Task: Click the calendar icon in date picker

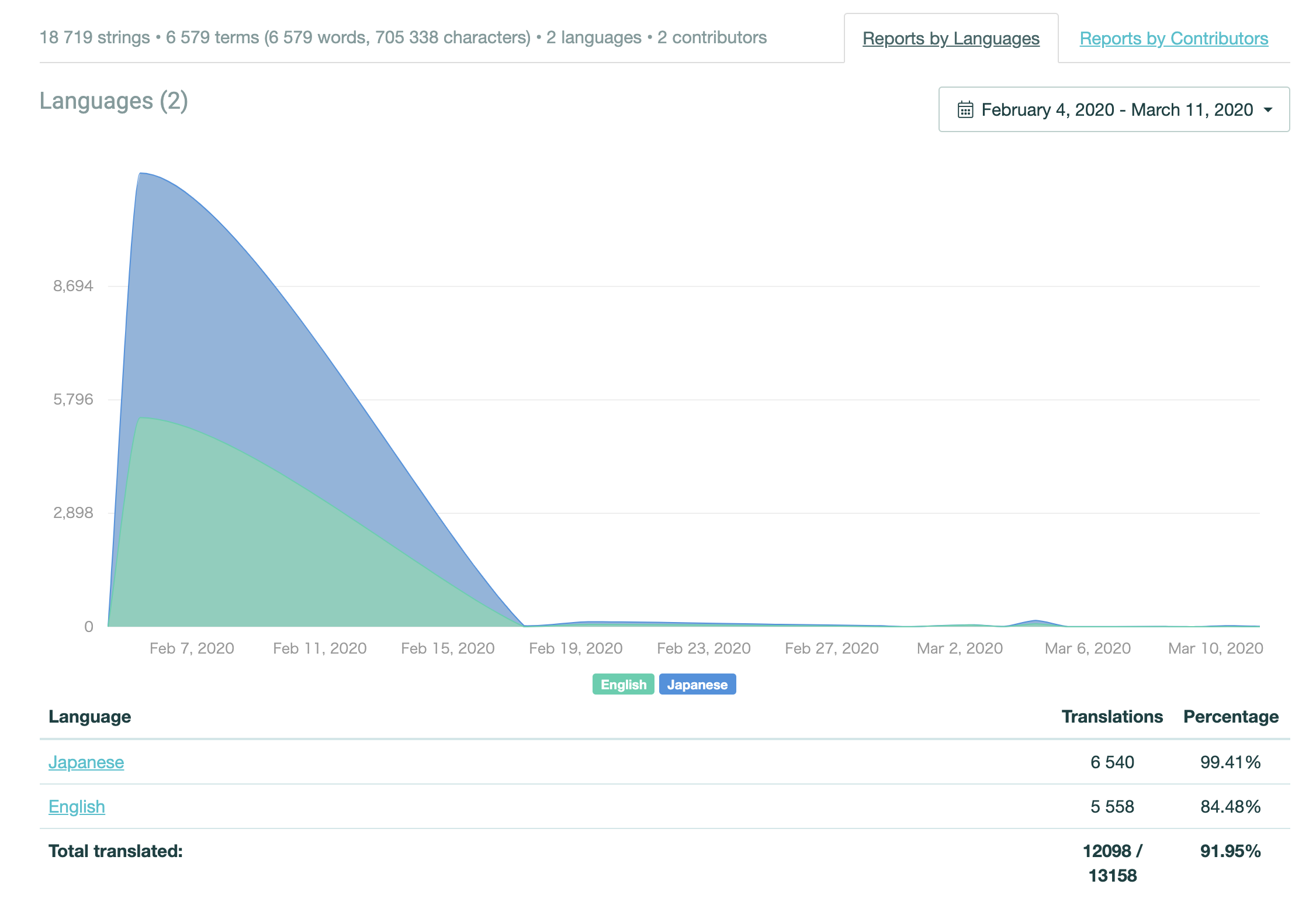Action: [x=965, y=110]
